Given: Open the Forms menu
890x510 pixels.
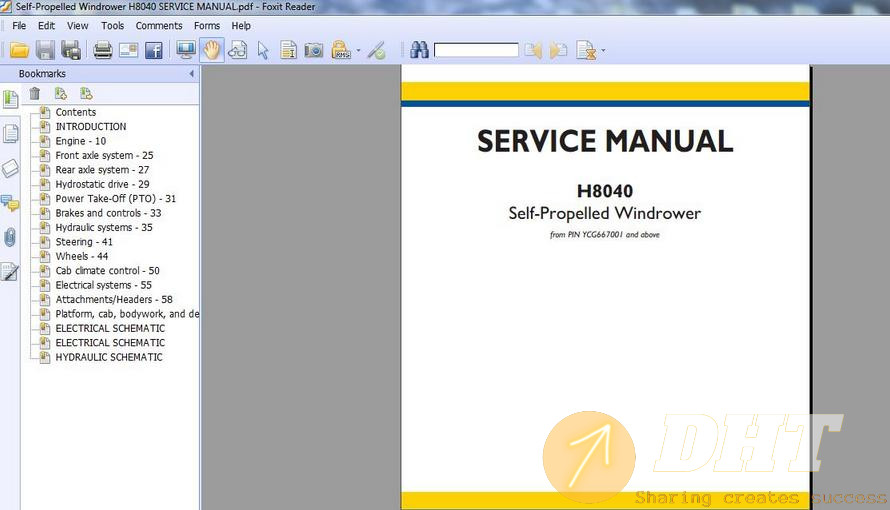Looking at the screenshot, I should pyautogui.click(x=207, y=26).
